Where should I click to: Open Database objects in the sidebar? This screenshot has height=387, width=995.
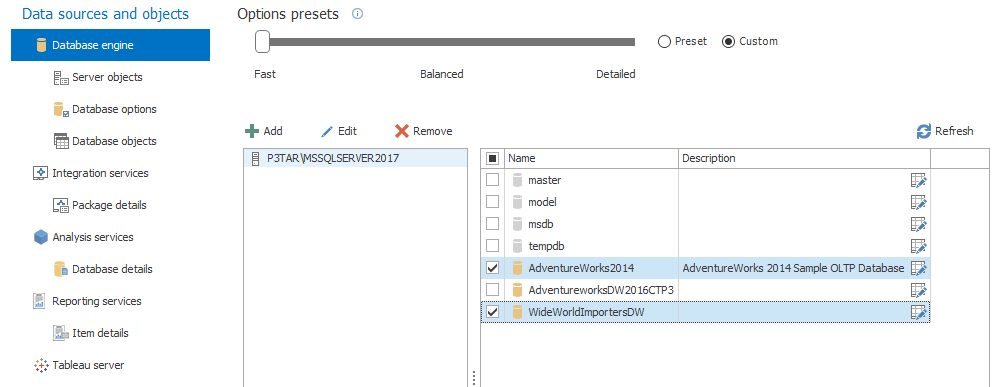[114, 141]
